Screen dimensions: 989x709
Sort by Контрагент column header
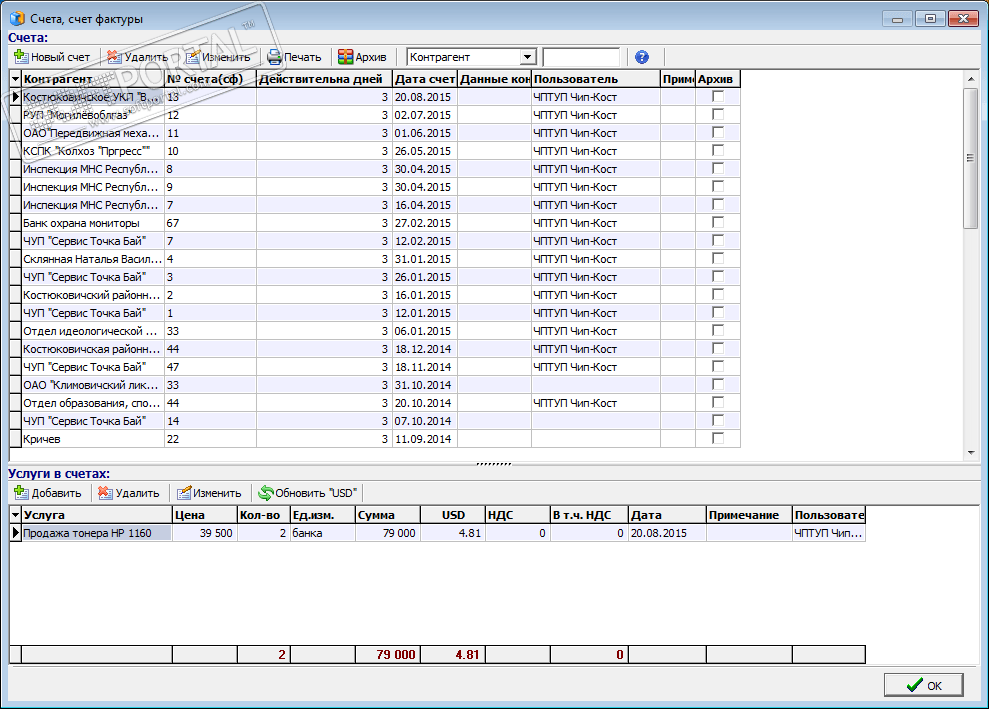(x=93, y=79)
